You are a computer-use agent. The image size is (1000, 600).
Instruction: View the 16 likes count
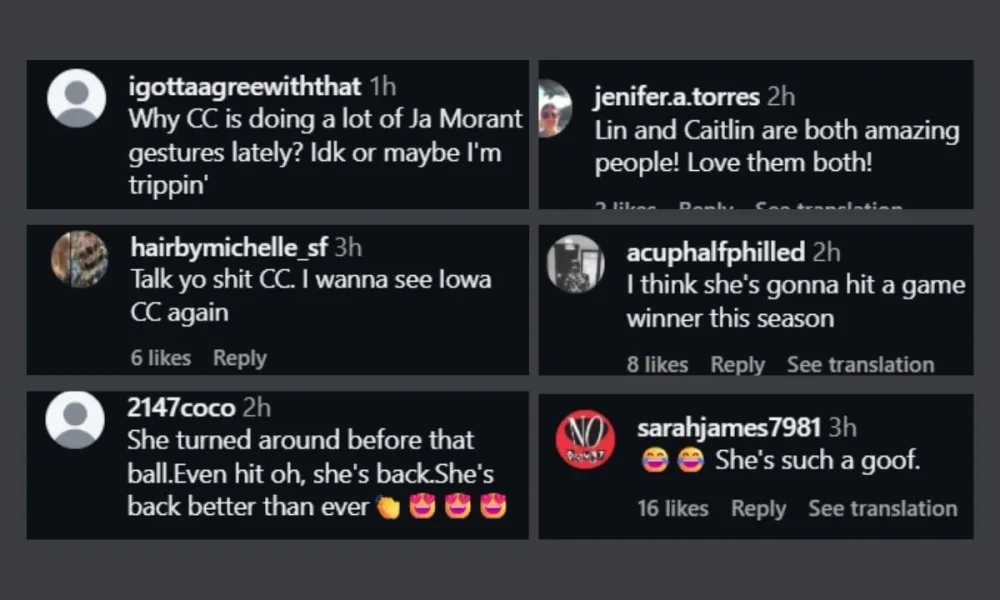coord(672,509)
